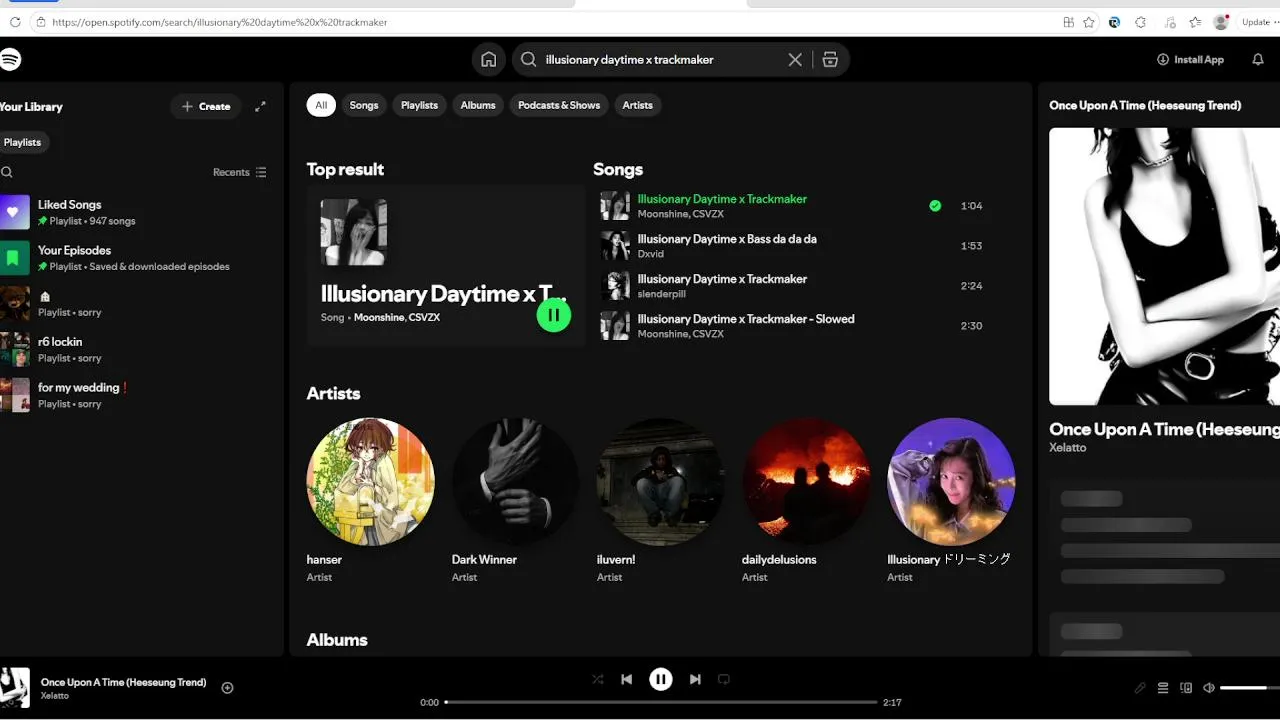This screenshot has width=1280, height=720.
Task: Open top result album cover thumbnail
Action: point(353,232)
